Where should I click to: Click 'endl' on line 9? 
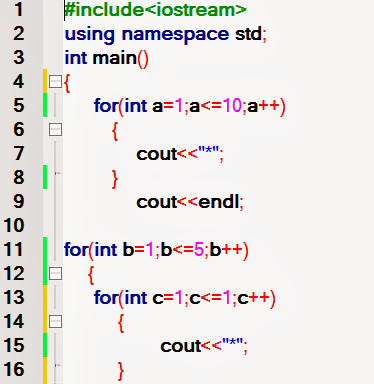click(219, 202)
